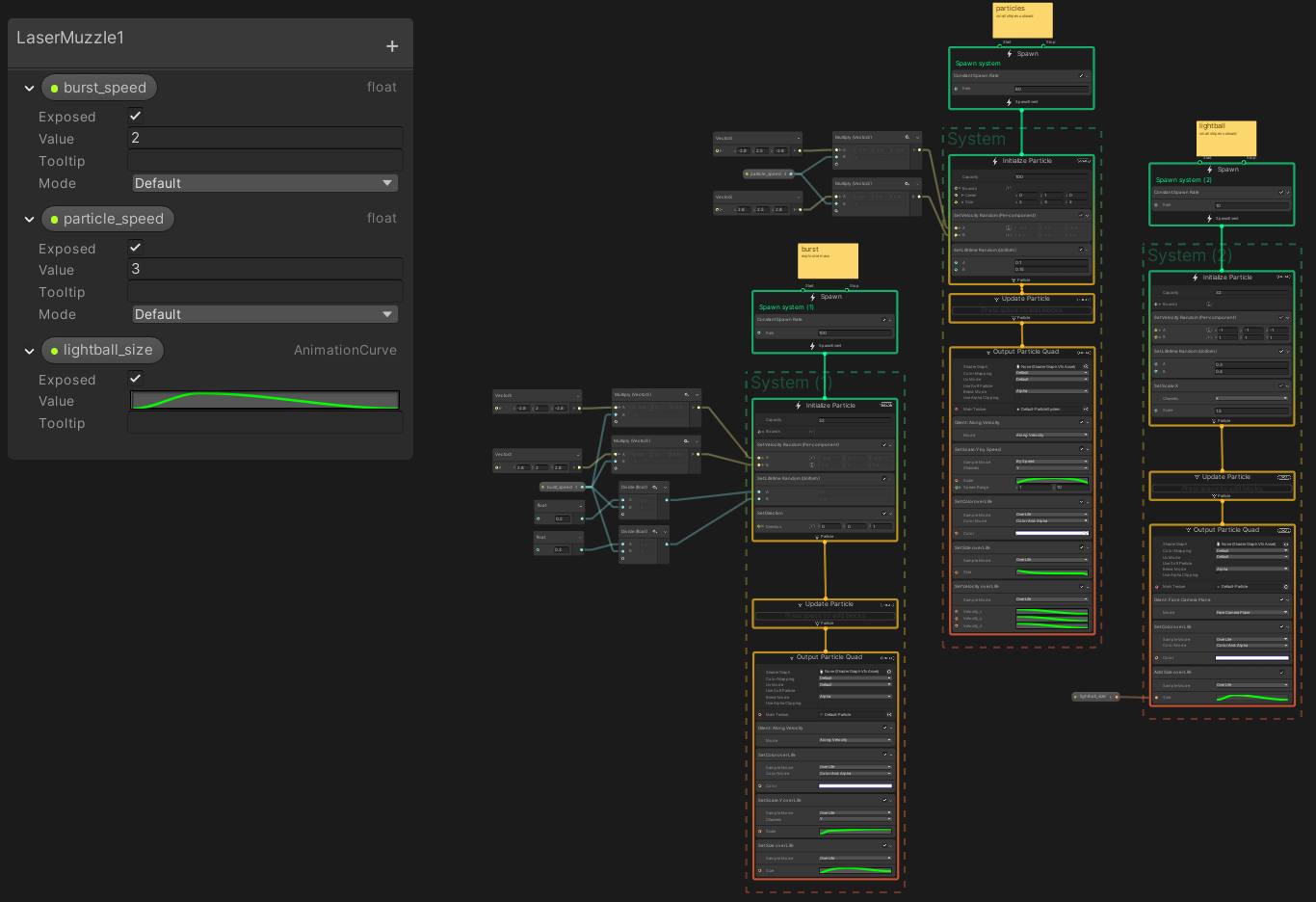Click the lightning icon on Spawn system (2)
The image size is (1316, 902).
[x=1210, y=170]
